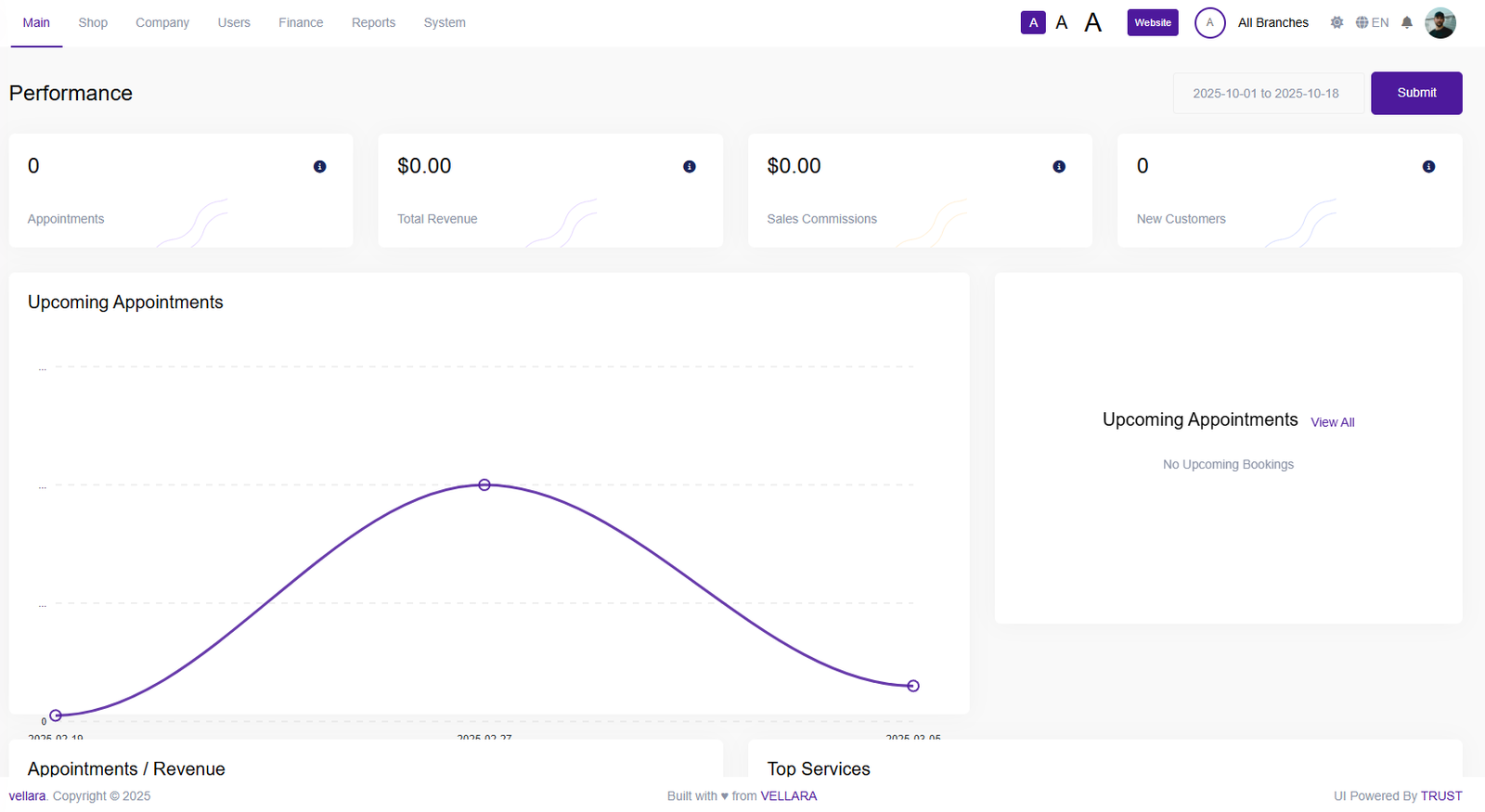Click the View All link
The image size is (1485, 812).
coord(1332,422)
